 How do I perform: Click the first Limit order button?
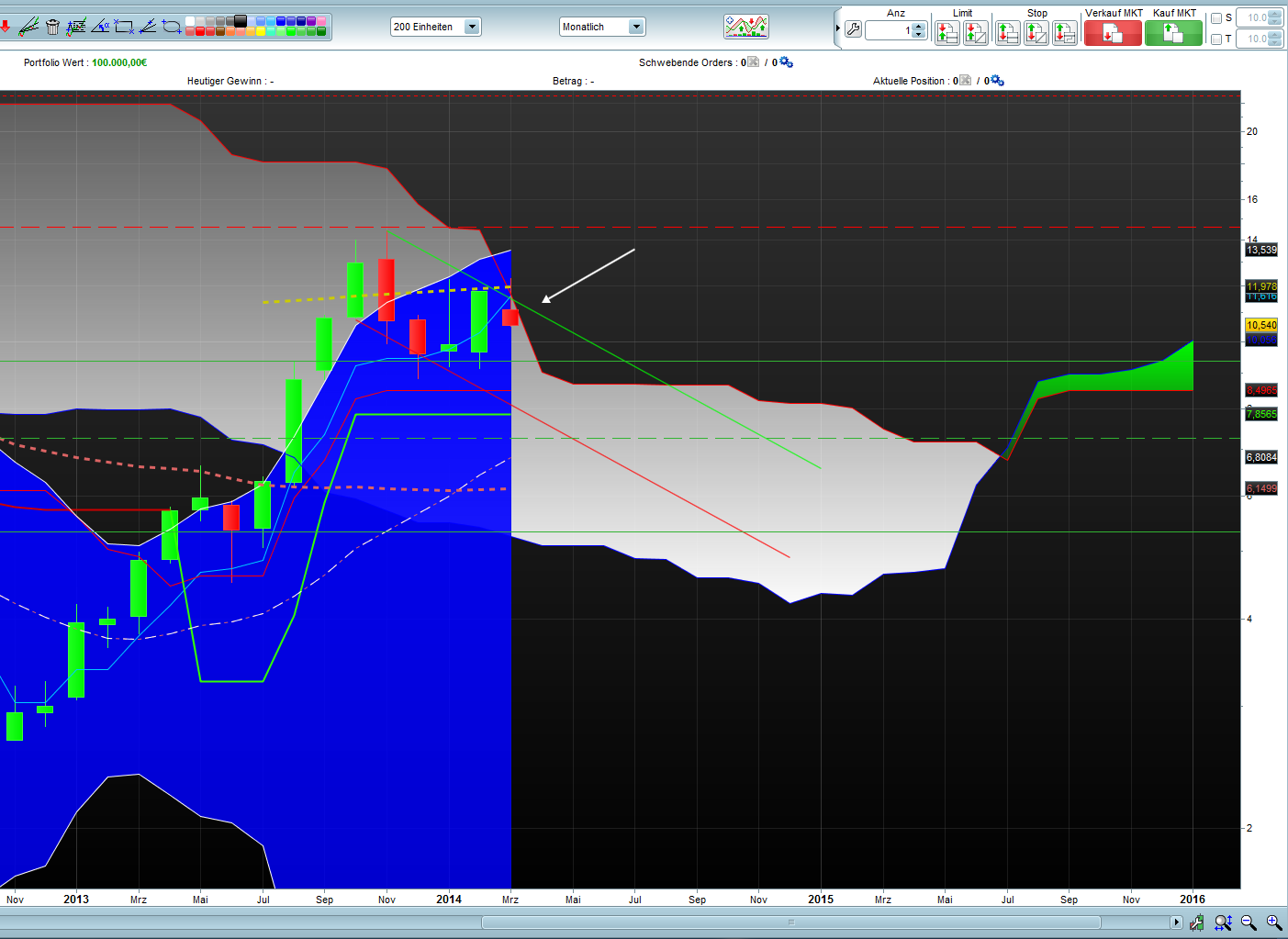947,33
